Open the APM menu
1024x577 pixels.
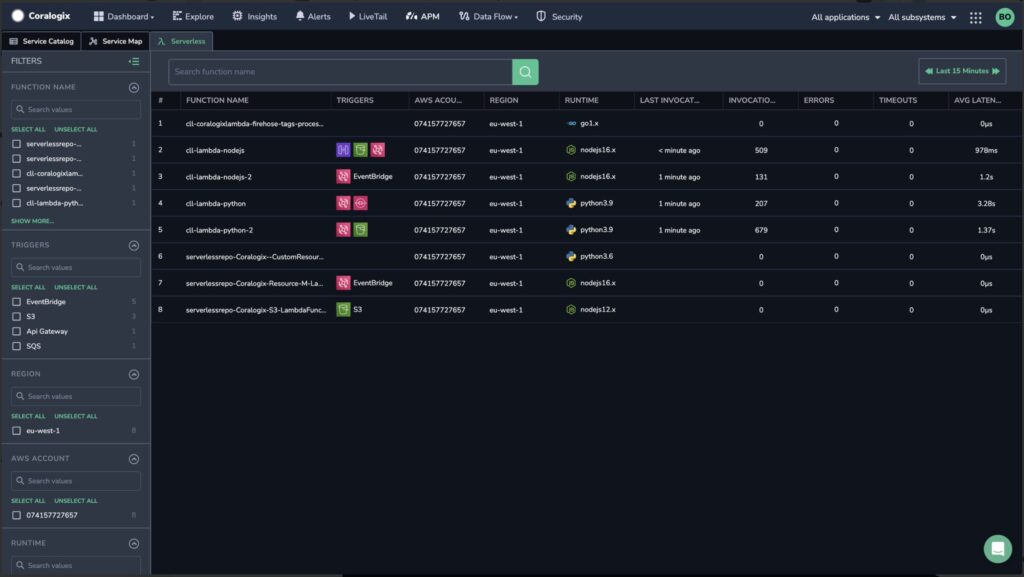tap(423, 16)
